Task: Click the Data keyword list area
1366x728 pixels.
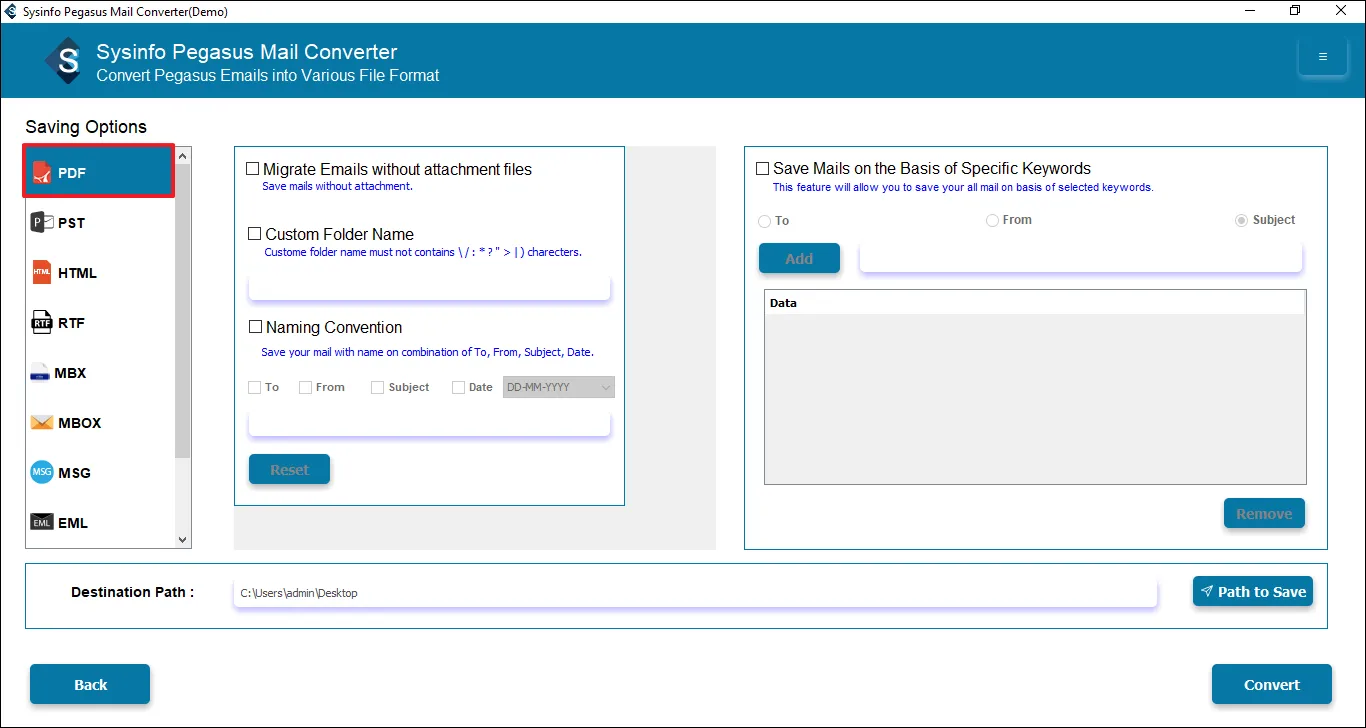Action: [x=1035, y=399]
